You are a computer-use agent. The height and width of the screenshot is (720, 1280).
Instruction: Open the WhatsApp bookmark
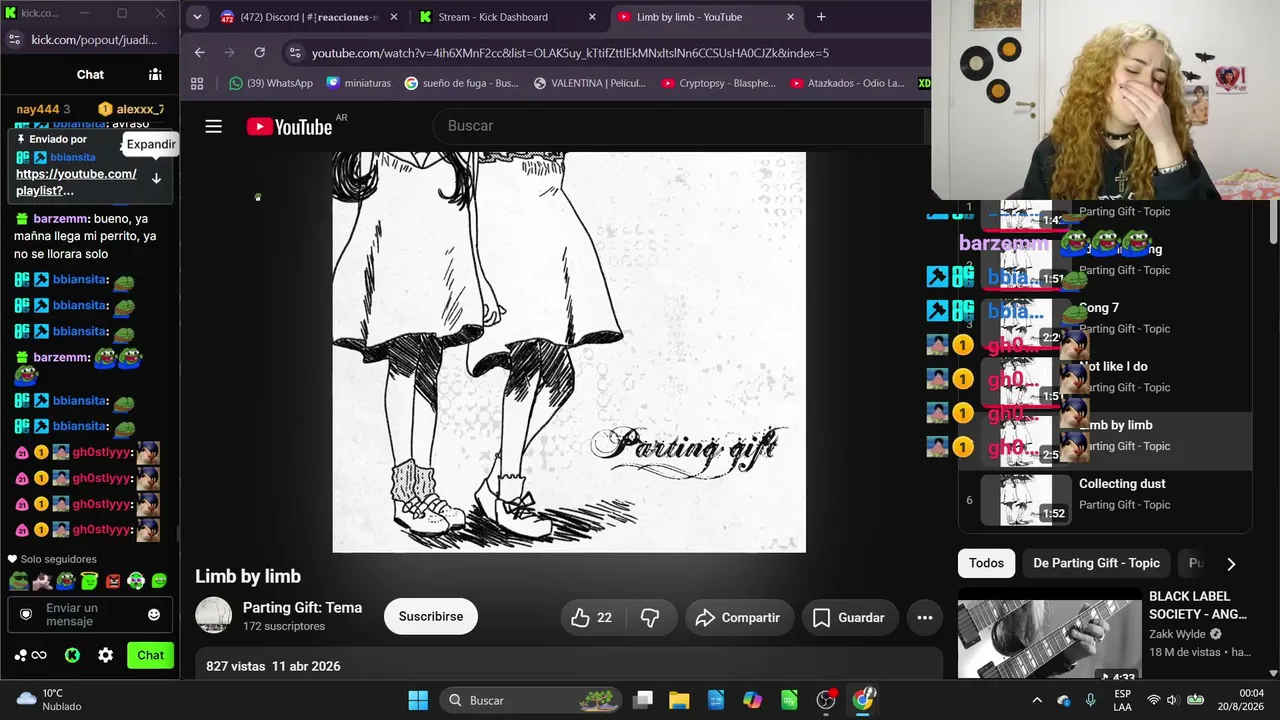click(271, 83)
